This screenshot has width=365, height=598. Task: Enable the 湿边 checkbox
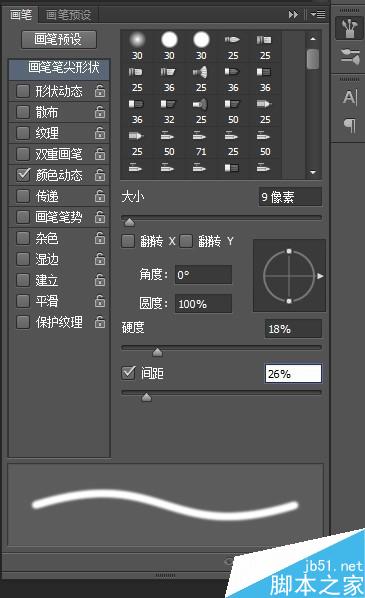click(x=23, y=259)
